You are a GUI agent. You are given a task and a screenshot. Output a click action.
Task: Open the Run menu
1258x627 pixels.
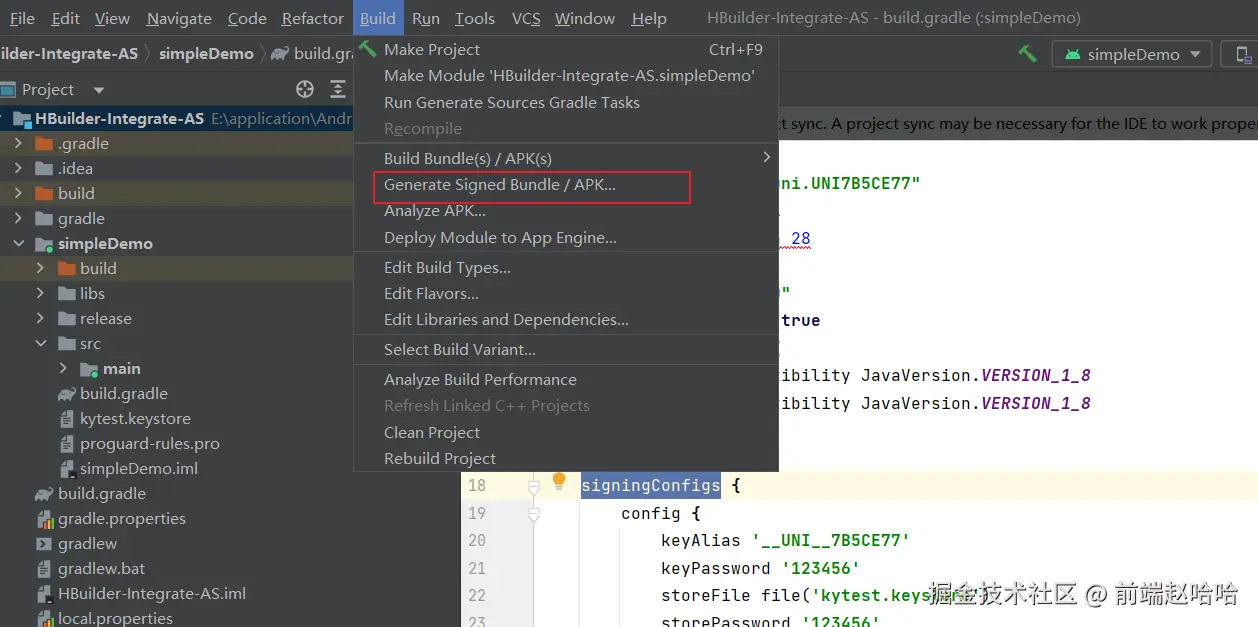tap(426, 18)
